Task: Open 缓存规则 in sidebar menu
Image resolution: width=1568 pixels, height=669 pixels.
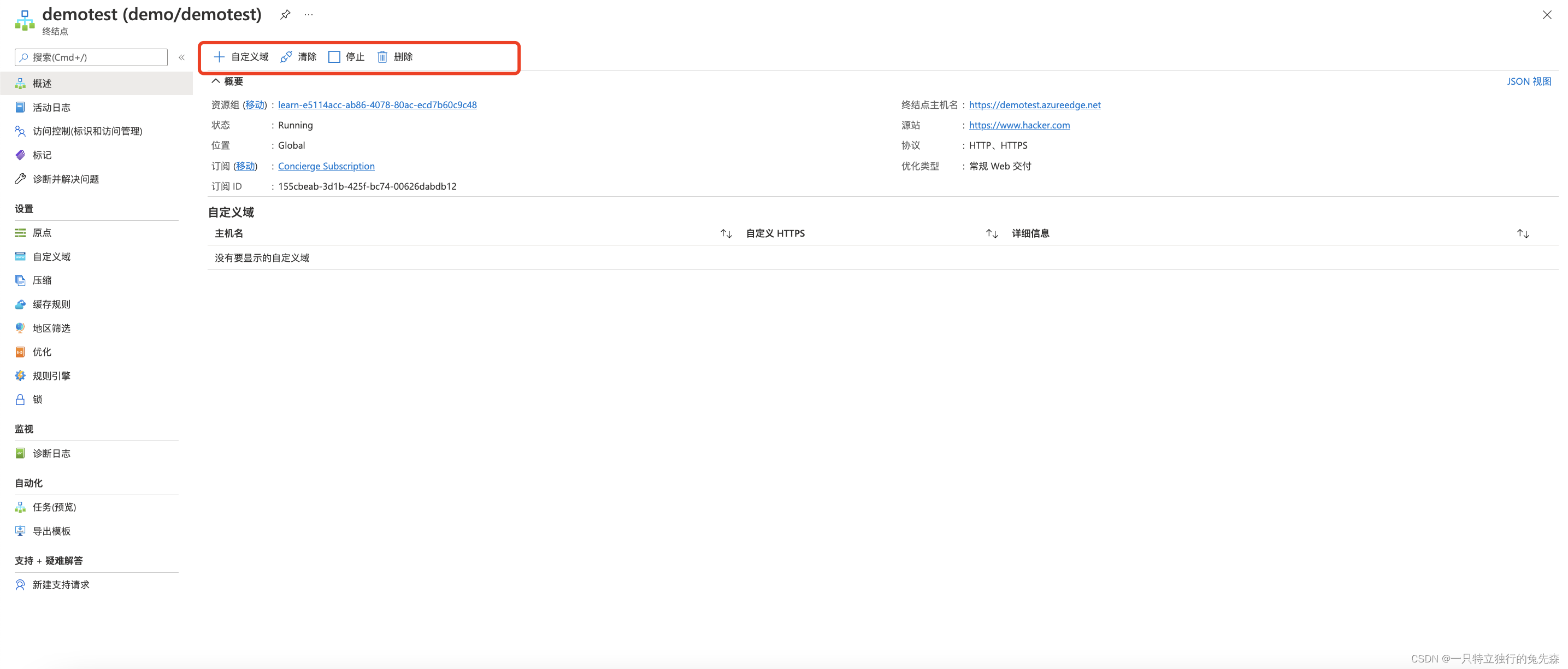Action: click(x=52, y=304)
